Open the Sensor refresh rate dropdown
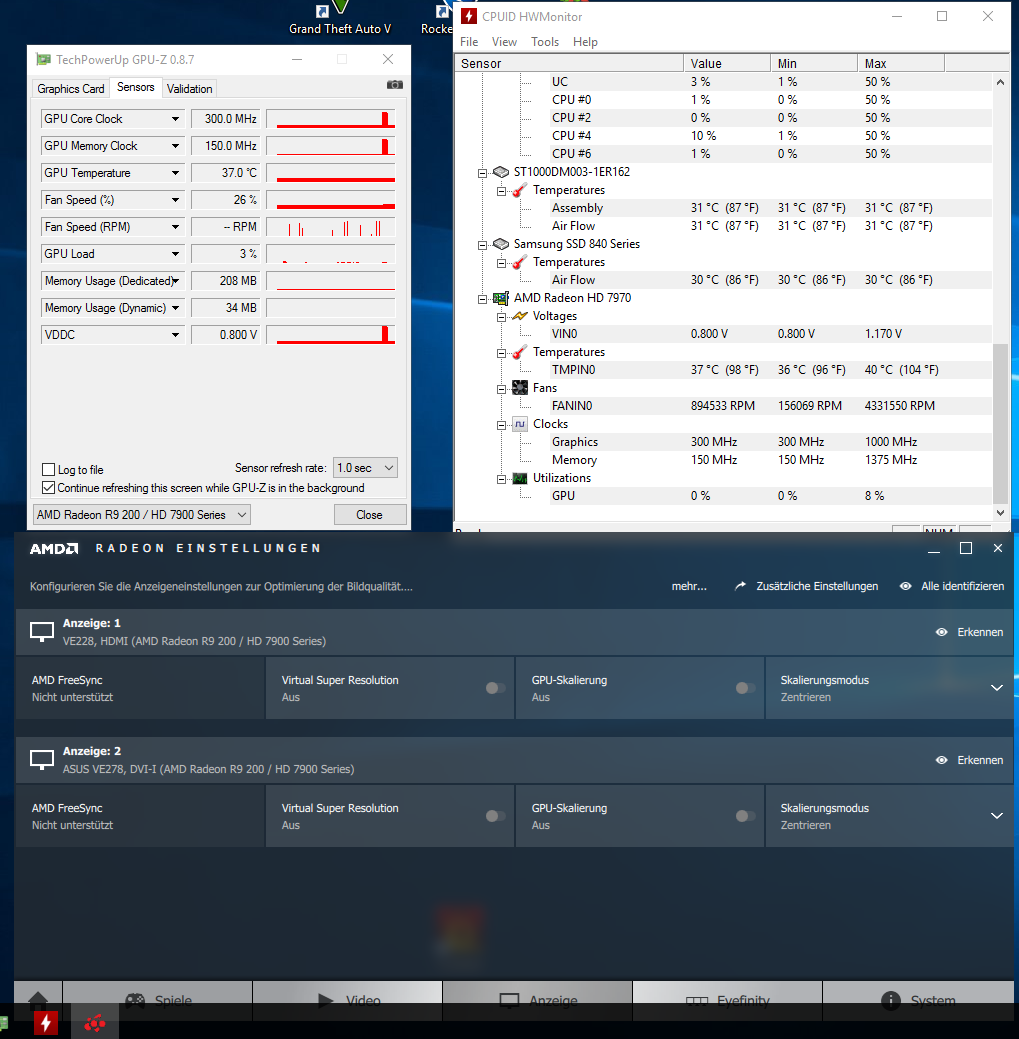Image resolution: width=1019 pixels, height=1039 pixels. [x=365, y=468]
